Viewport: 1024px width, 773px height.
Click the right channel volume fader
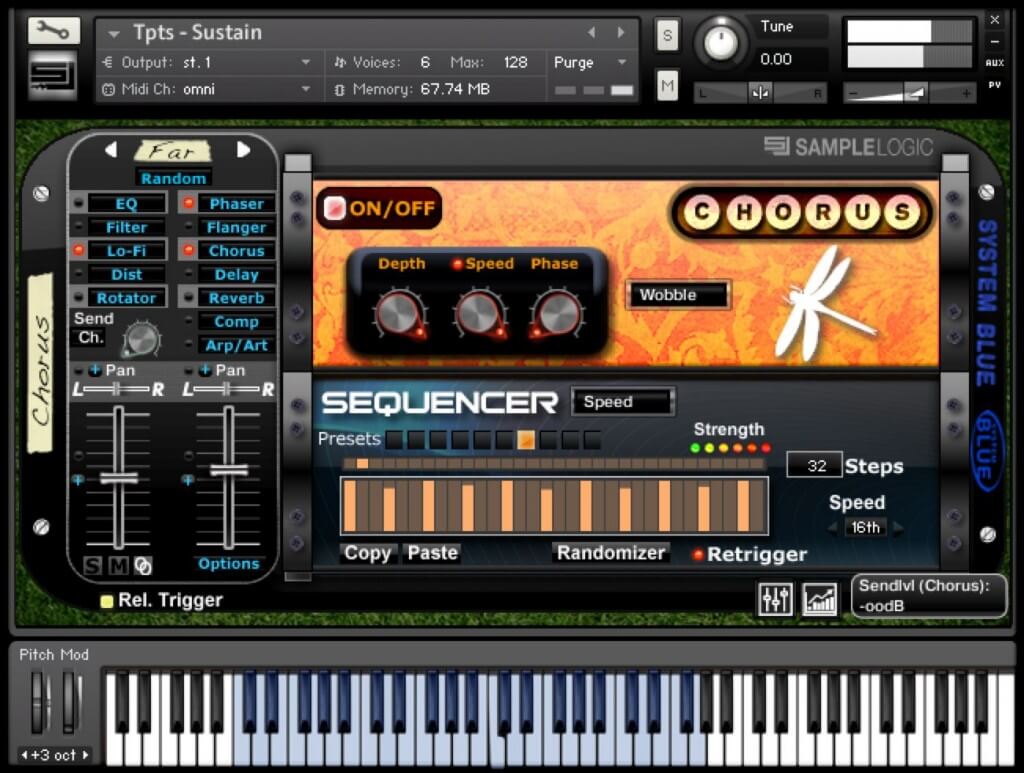[x=229, y=470]
